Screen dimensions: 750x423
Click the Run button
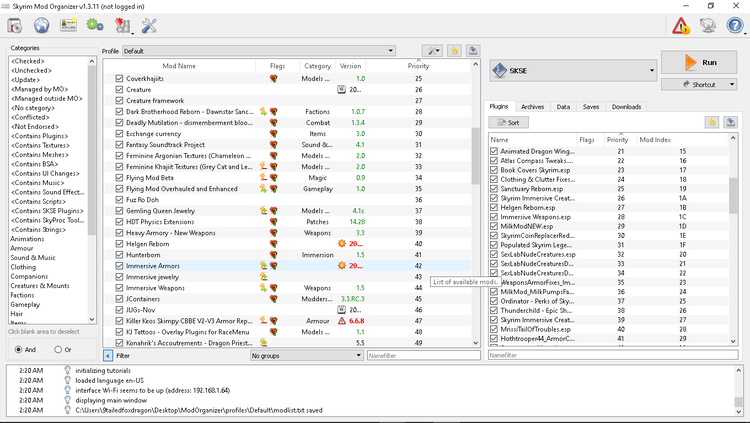699,63
